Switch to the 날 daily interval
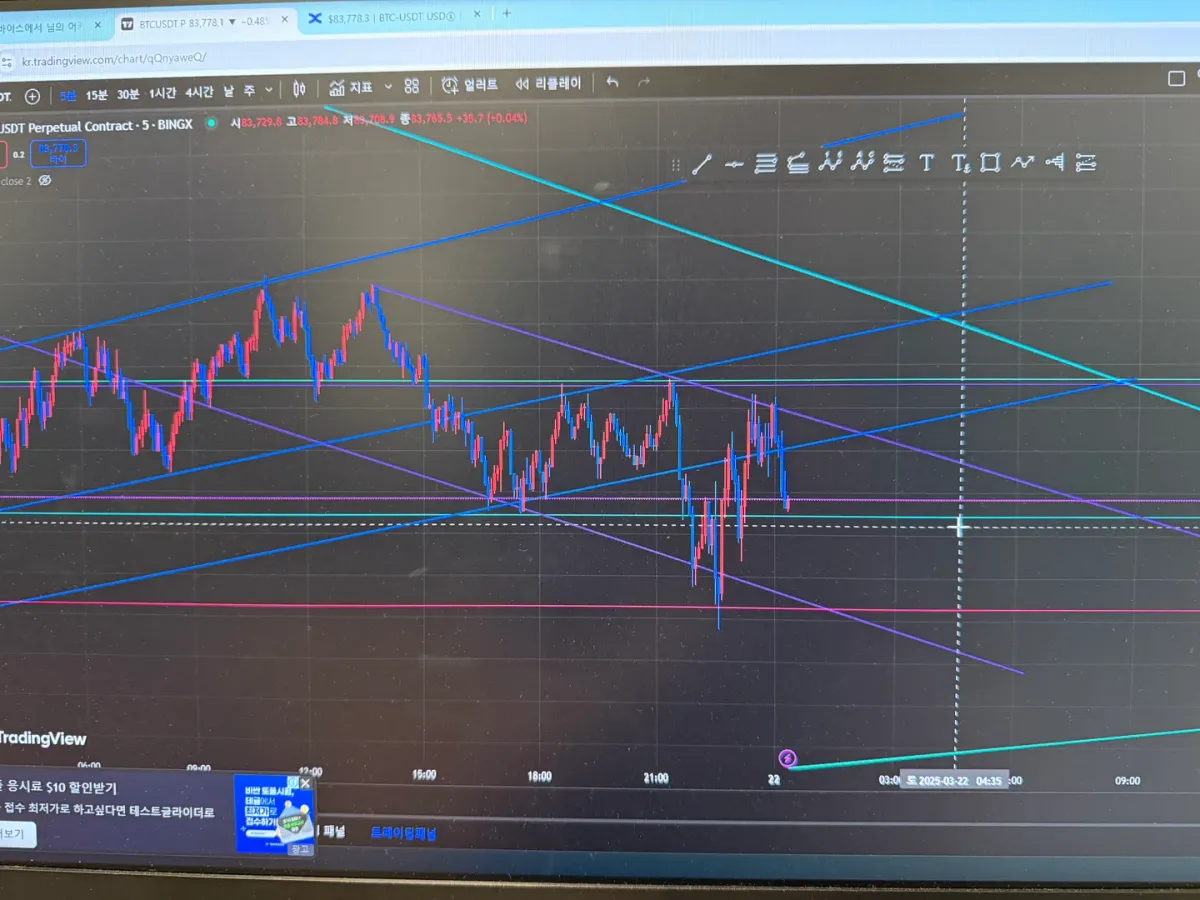 coord(229,91)
